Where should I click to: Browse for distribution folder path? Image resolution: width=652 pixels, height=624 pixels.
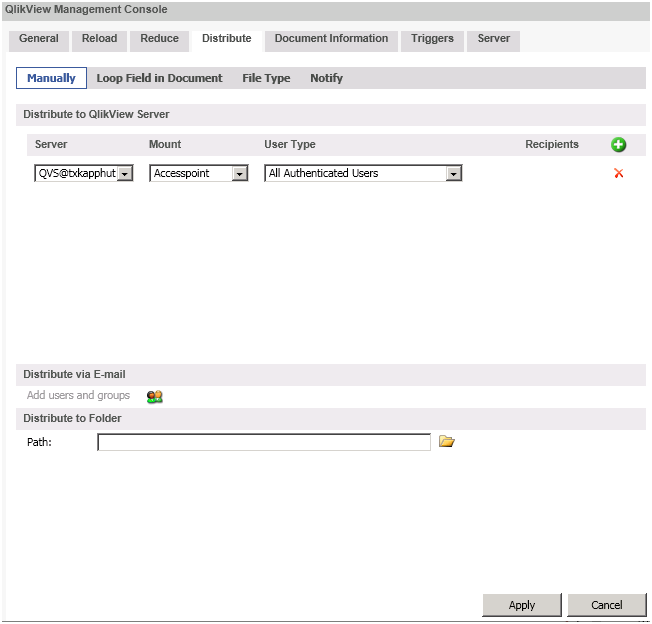point(447,441)
